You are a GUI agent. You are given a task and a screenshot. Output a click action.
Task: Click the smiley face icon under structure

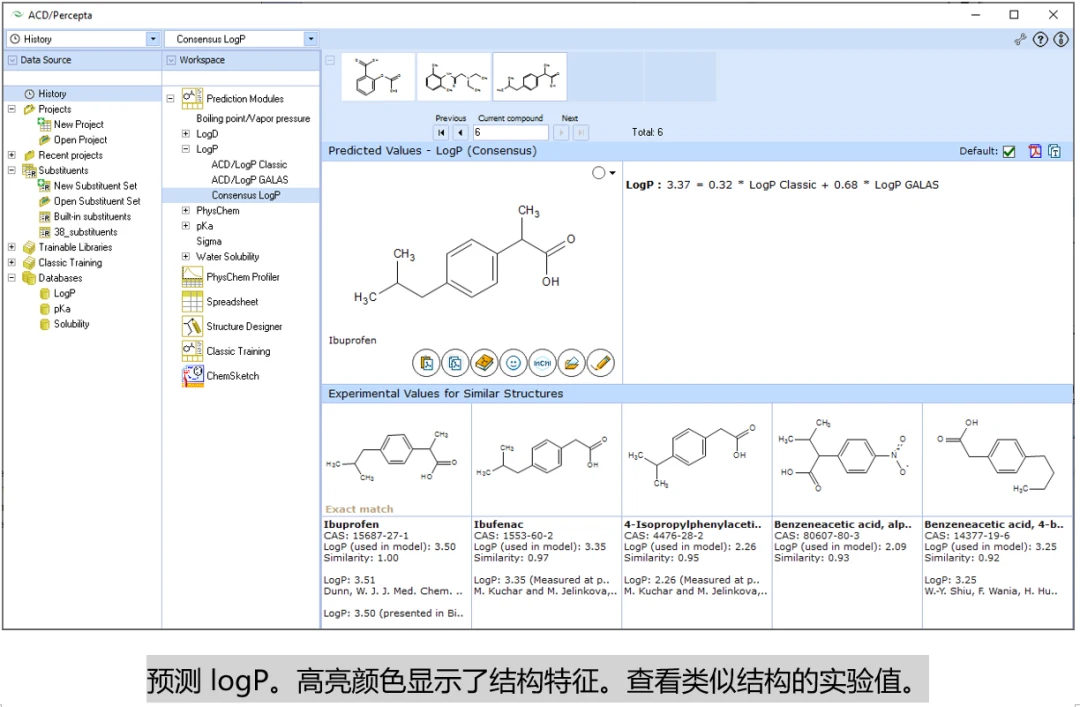(513, 363)
